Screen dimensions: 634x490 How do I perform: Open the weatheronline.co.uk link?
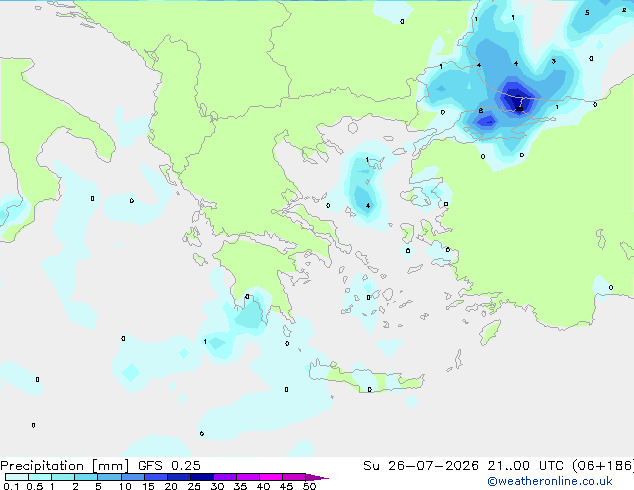550,481
